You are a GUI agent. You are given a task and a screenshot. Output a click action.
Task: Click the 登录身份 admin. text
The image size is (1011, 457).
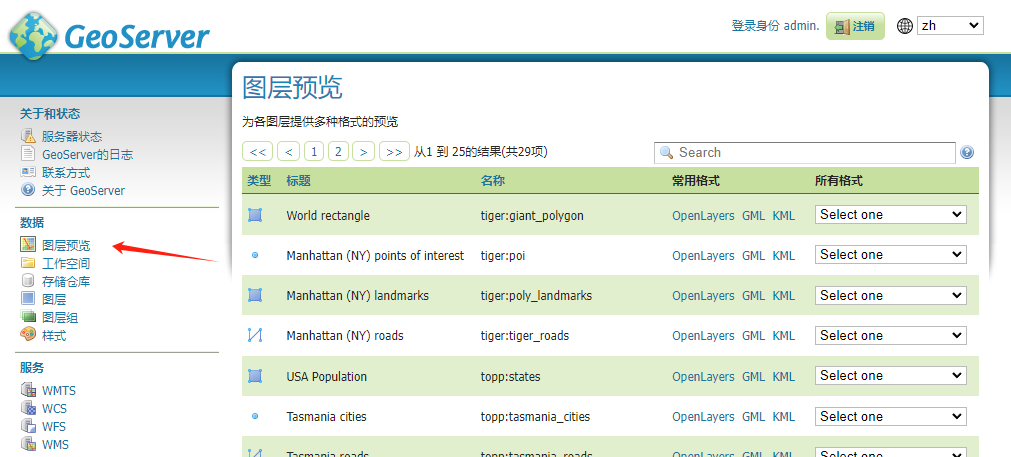click(x=775, y=26)
